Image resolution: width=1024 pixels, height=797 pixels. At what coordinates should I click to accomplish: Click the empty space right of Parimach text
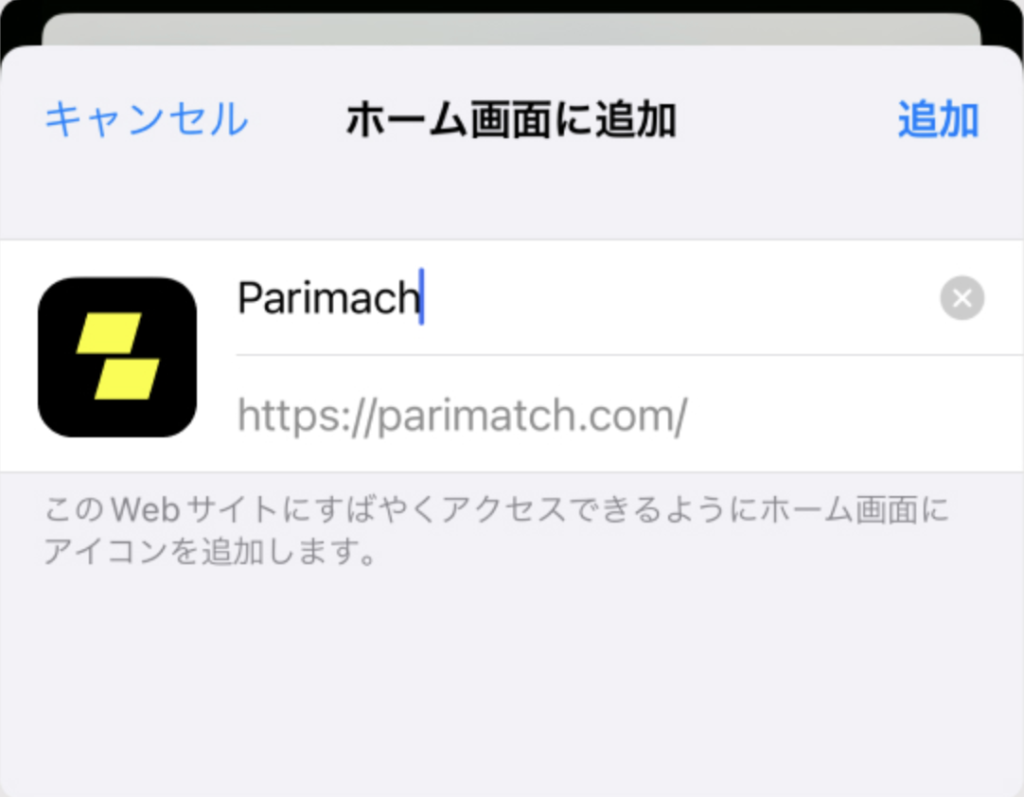[x=679, y=298]
